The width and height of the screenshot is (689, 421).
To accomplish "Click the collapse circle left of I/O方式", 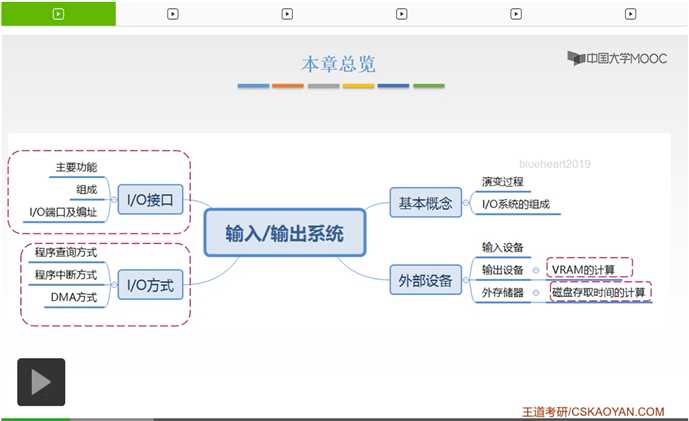I will click(114, 285).
